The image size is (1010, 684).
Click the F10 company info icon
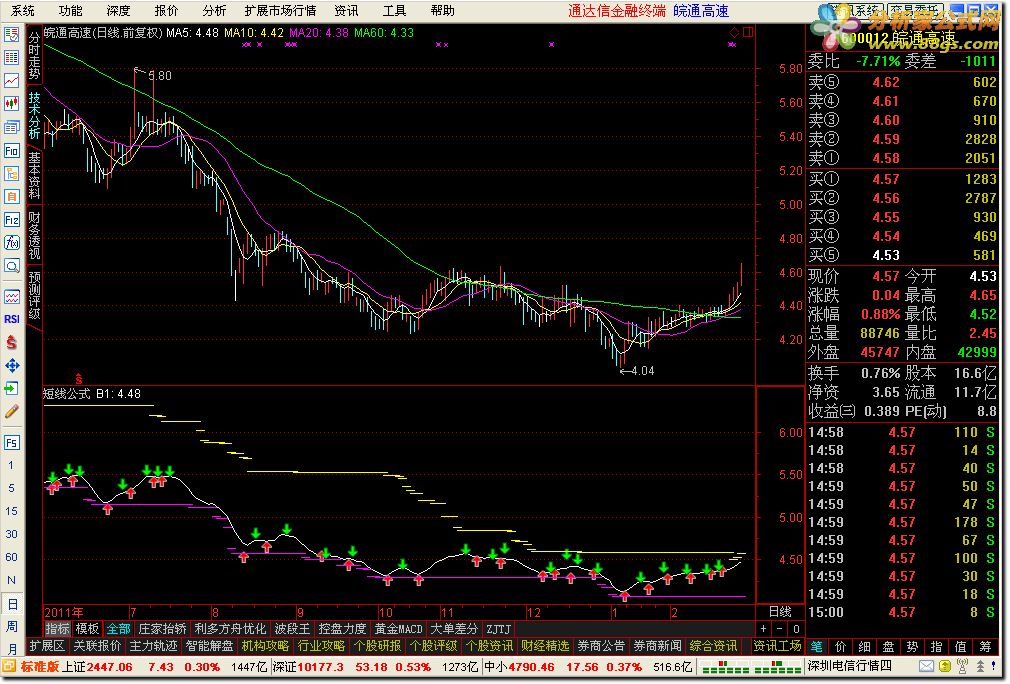pyautogui.click(x=12, y=151)
